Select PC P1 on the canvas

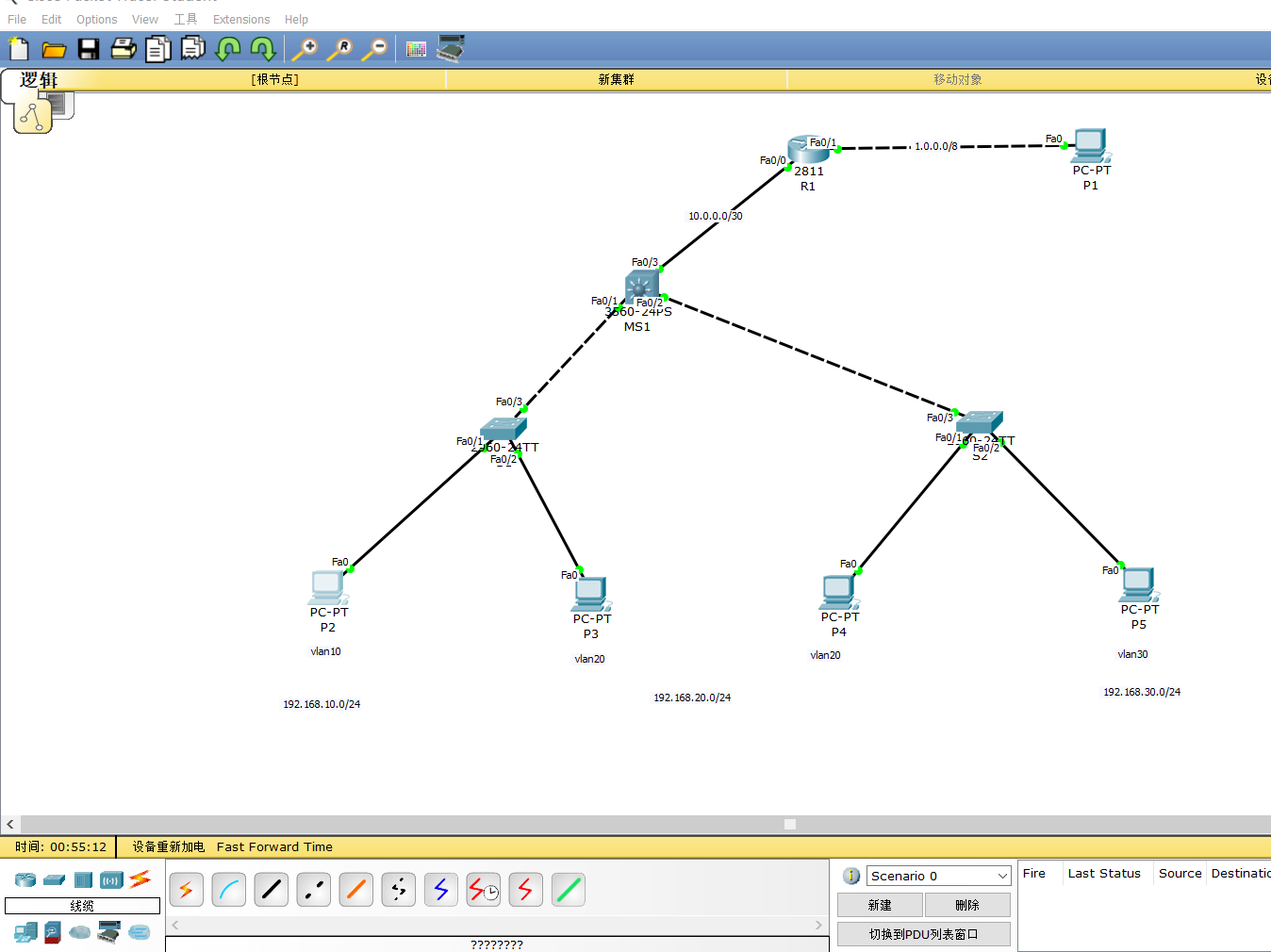1091,146
